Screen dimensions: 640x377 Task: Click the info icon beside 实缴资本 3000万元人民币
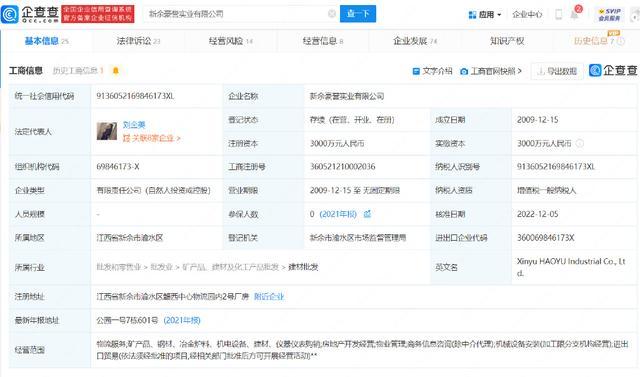pyautogui.click(x=580, y=144)
